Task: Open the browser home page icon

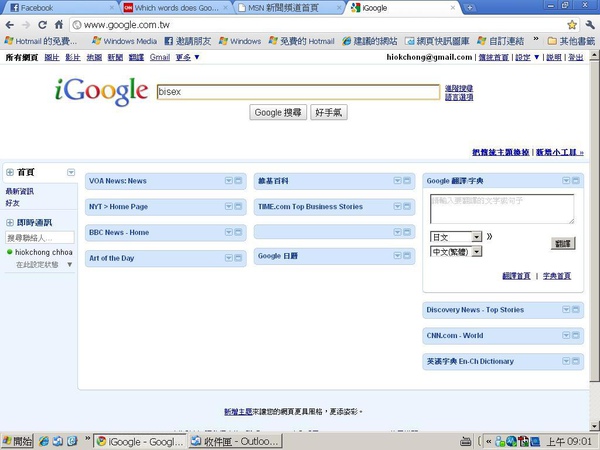Action: point(59,25)
